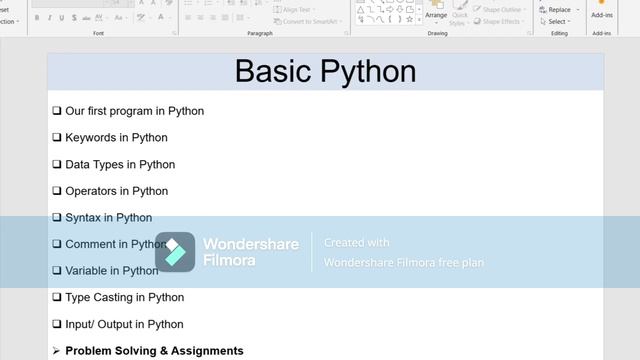Image resolution: width=640 pixels, height=360 pixels.
Task: Select the star shape
Action: pyautogui.click(x=410, y=19)
